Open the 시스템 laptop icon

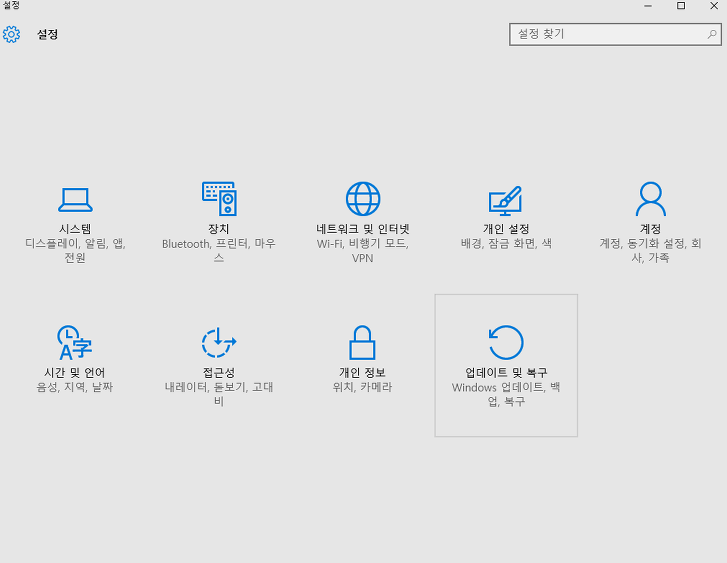pyautogui.click(x=75, y=199)
